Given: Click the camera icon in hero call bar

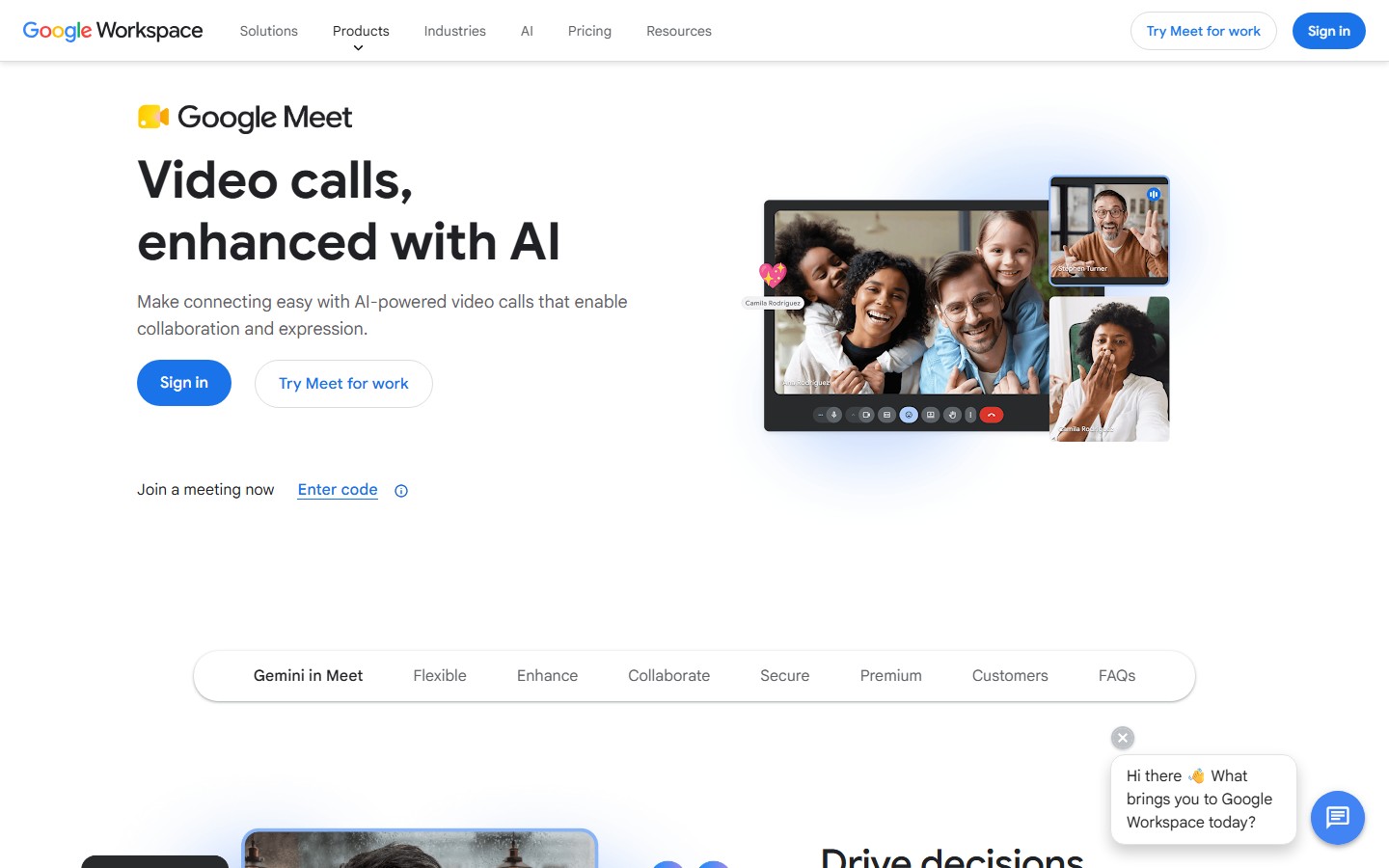Looking at the screenshot, I should pyautogui.click(x=866, y=415).
